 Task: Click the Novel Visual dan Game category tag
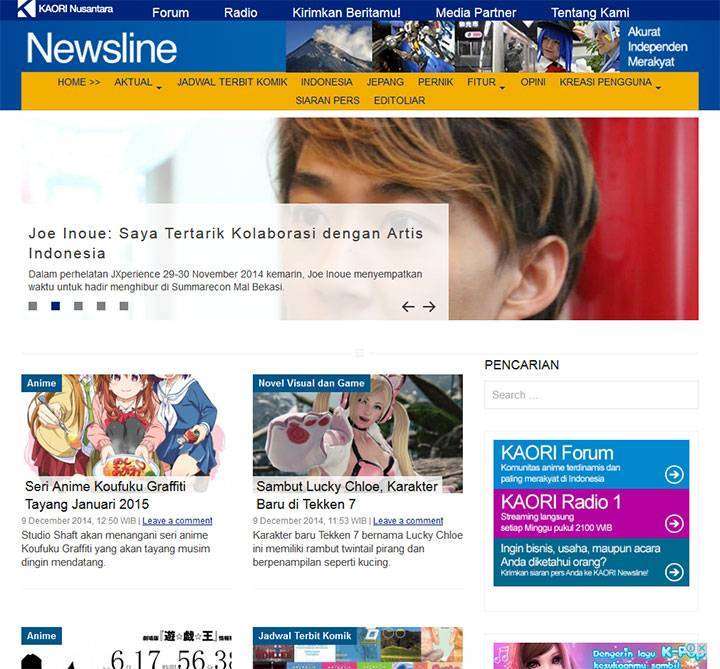tap(311, 384)
